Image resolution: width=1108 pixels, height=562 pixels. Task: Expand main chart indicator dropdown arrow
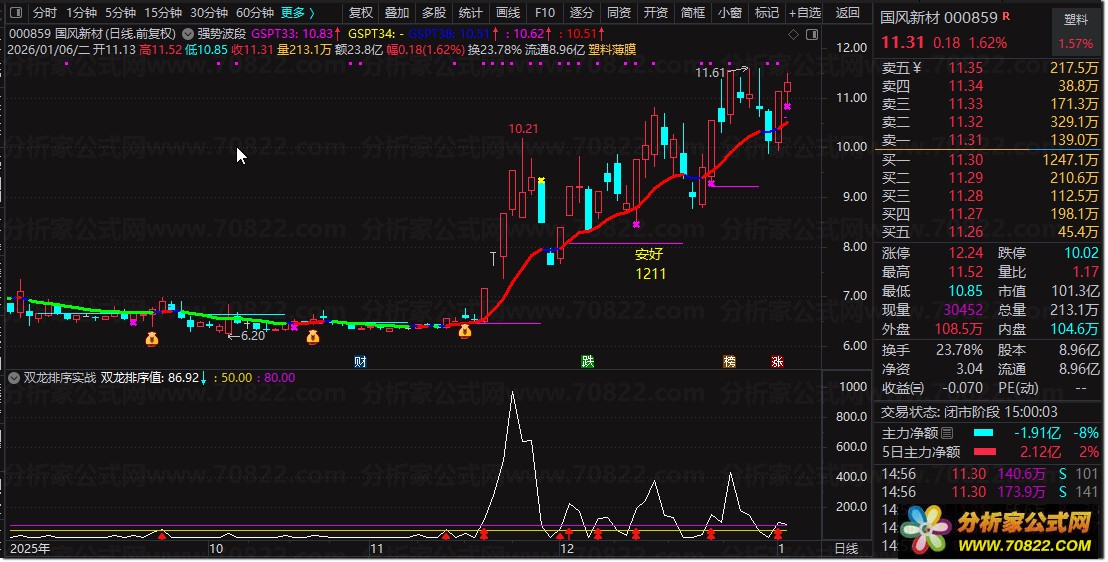187,33
